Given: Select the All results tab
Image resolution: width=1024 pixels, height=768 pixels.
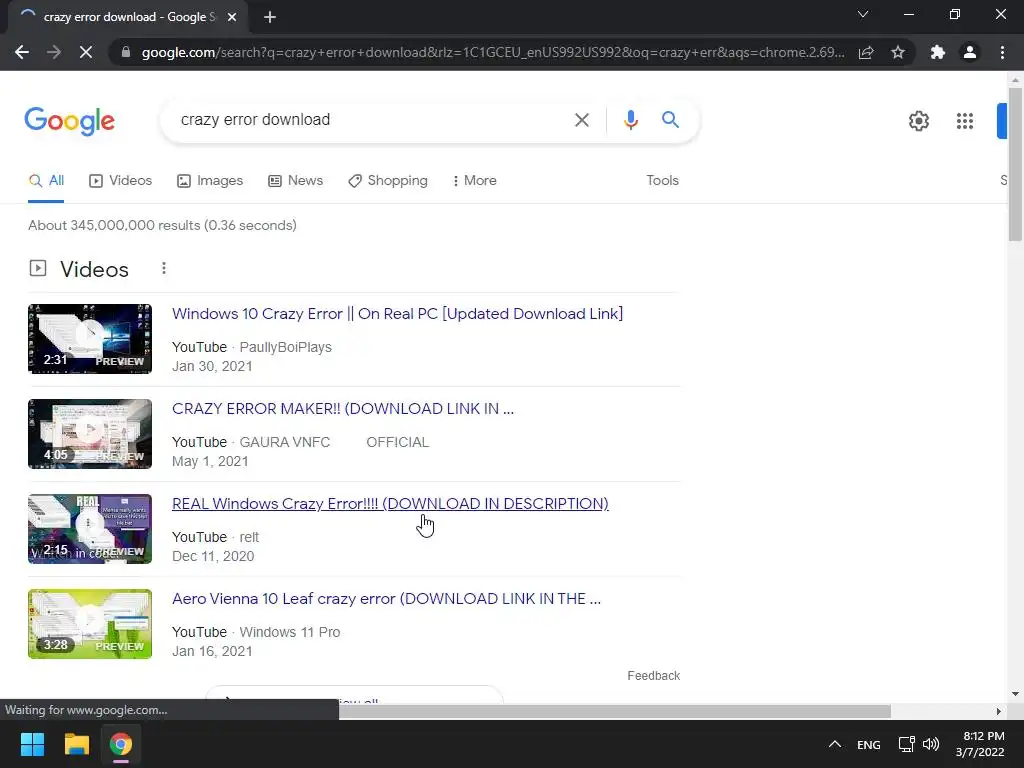Looking at the screenshot, I should click(46, 181).
